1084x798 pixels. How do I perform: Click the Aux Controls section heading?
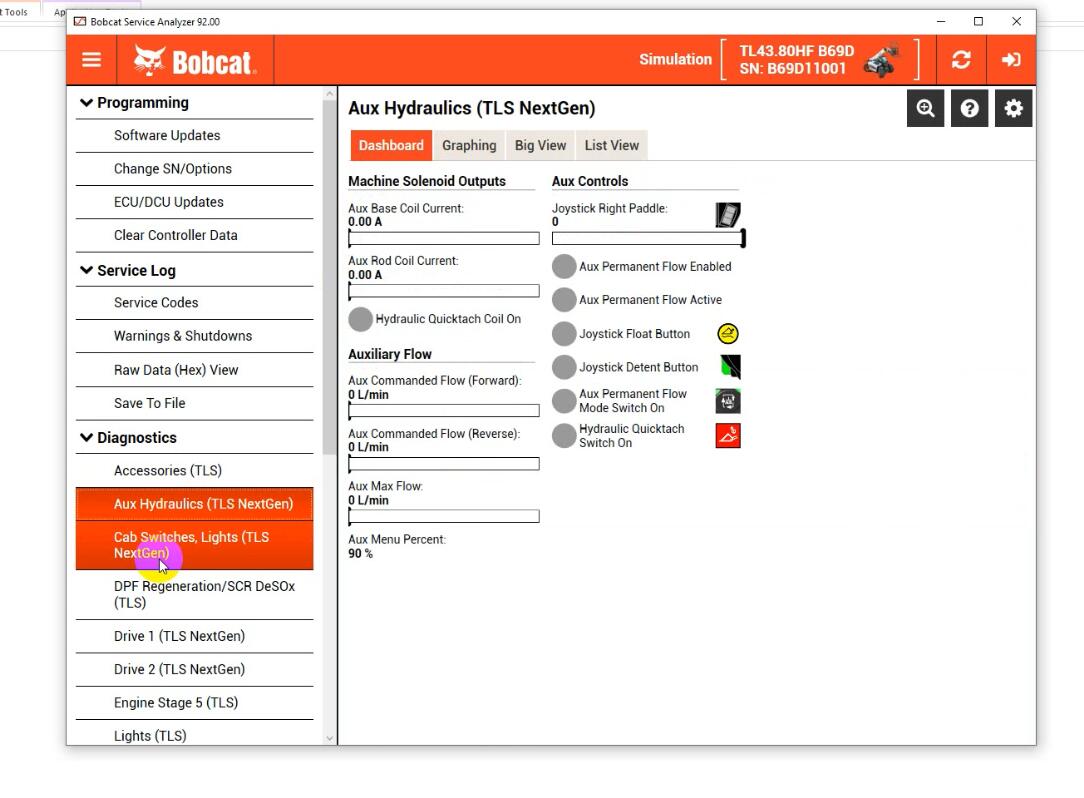590,181
